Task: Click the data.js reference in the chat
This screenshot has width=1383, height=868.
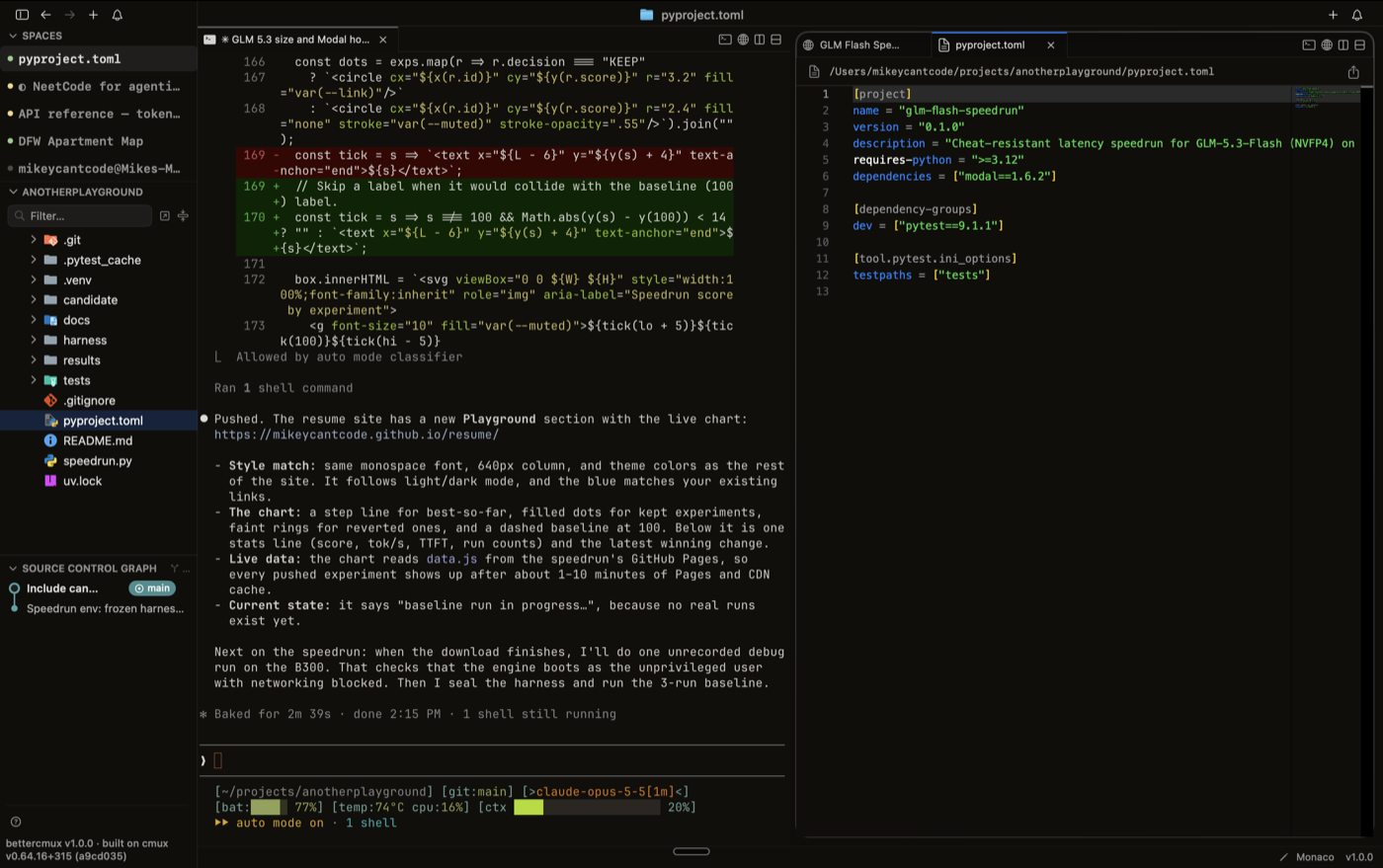Action: (451, 559)
